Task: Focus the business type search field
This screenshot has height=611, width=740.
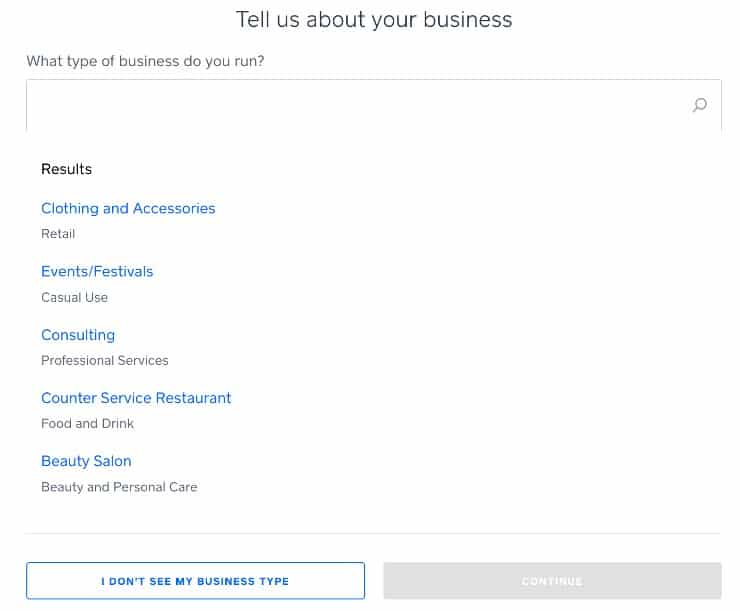Action: click(373, 105)
